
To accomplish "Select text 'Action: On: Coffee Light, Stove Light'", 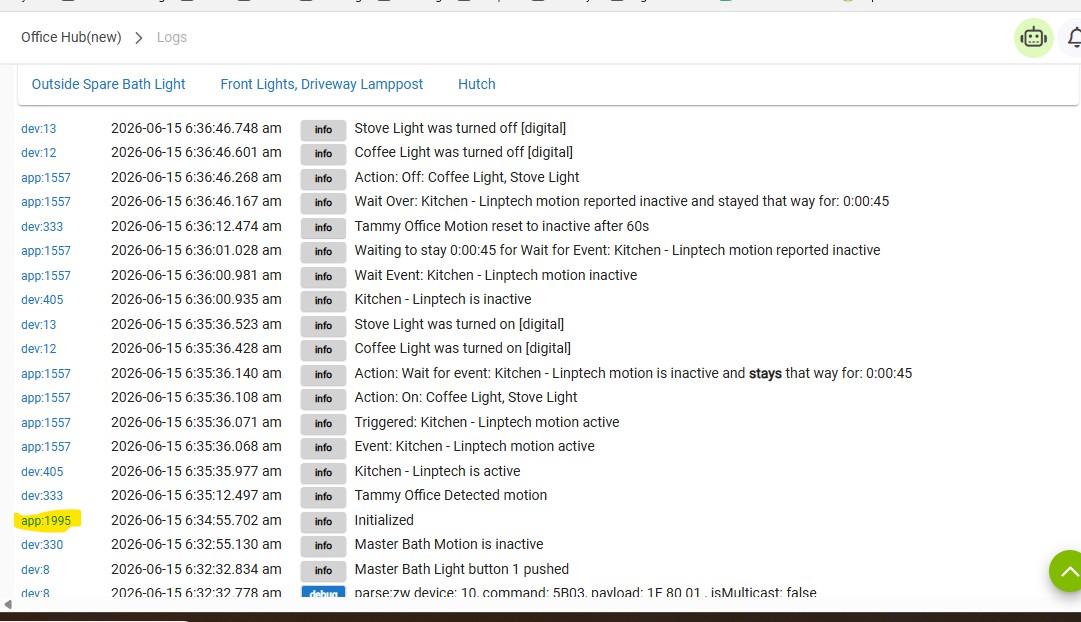I will [x=466, y=397].
